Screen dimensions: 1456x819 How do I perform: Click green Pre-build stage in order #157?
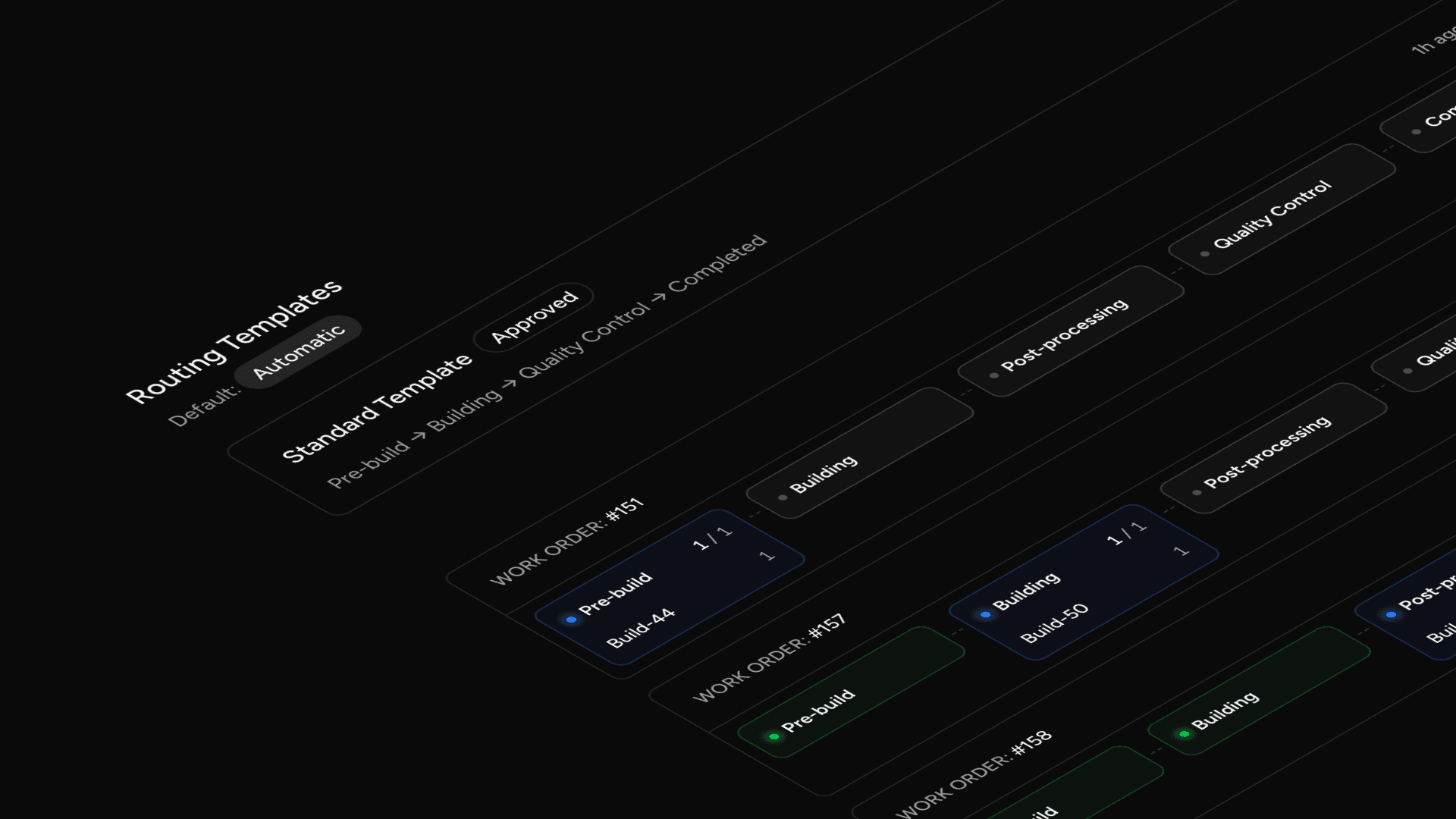[x=851, y=692]
